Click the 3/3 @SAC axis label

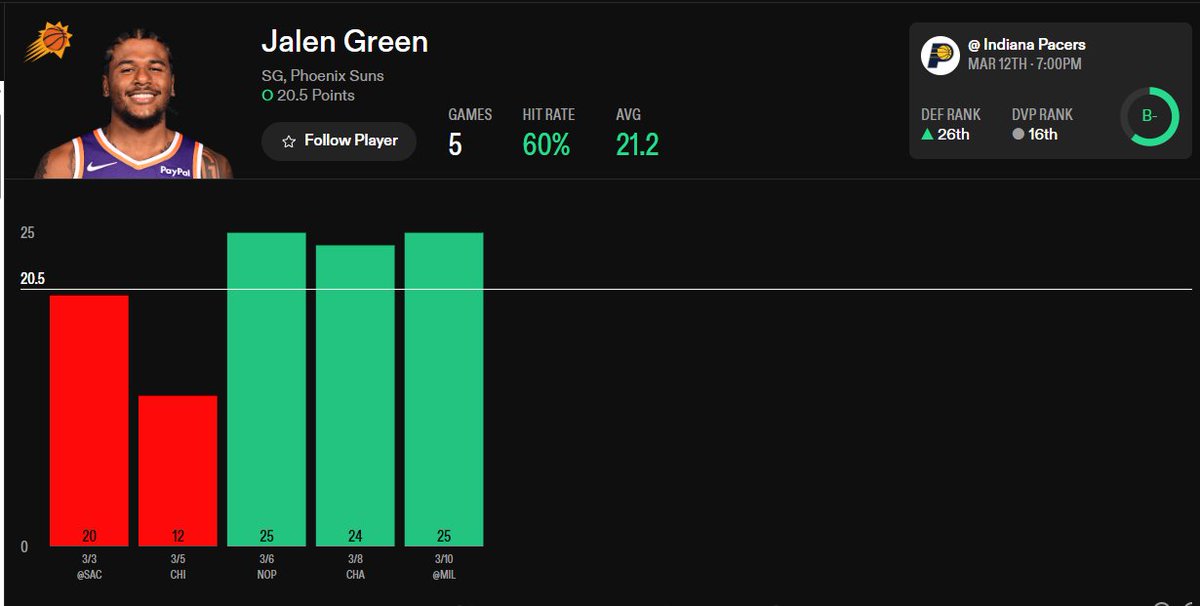(x=89, y=567)
